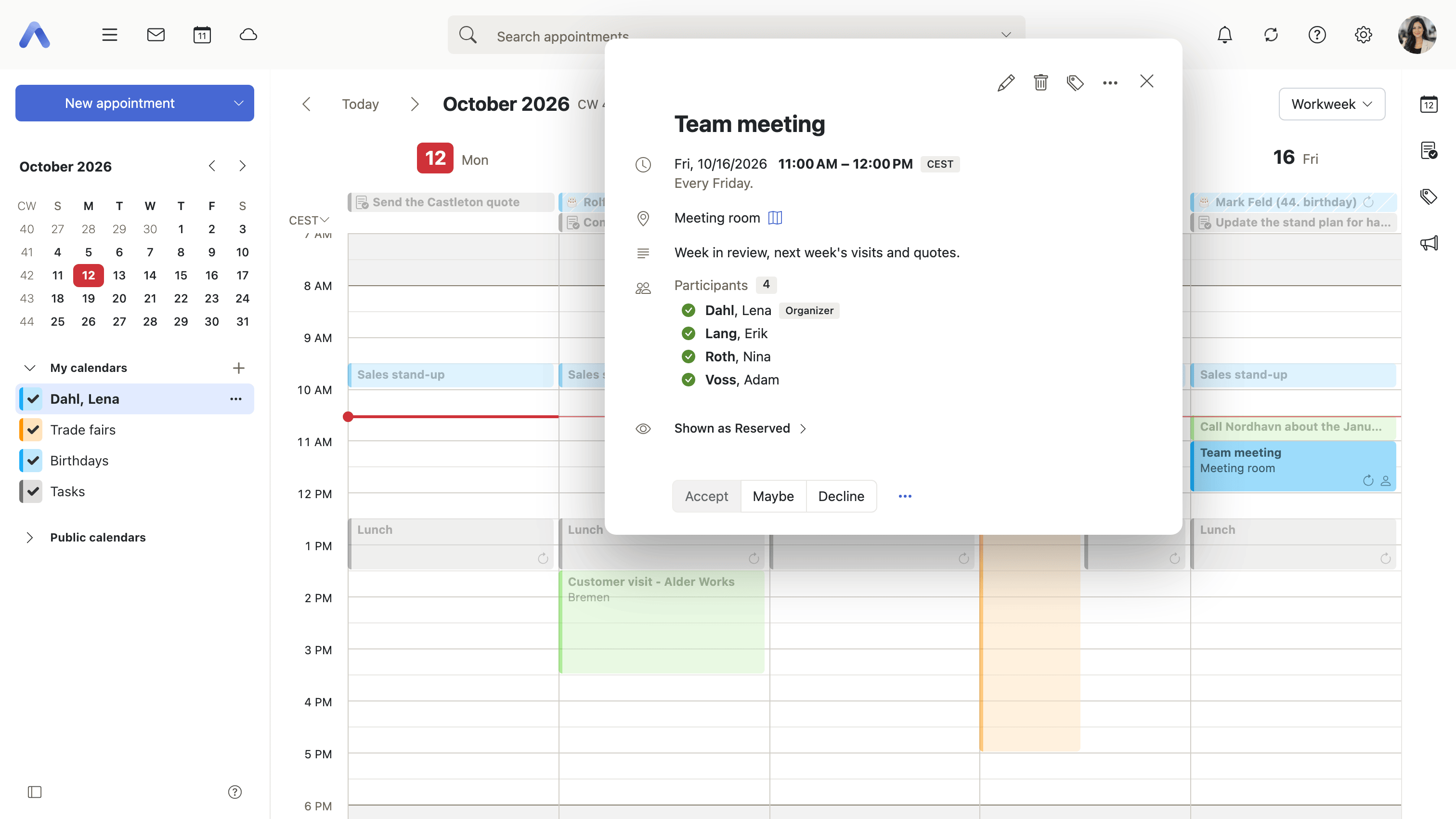Open the cloud storage icon

pos(248,35)
